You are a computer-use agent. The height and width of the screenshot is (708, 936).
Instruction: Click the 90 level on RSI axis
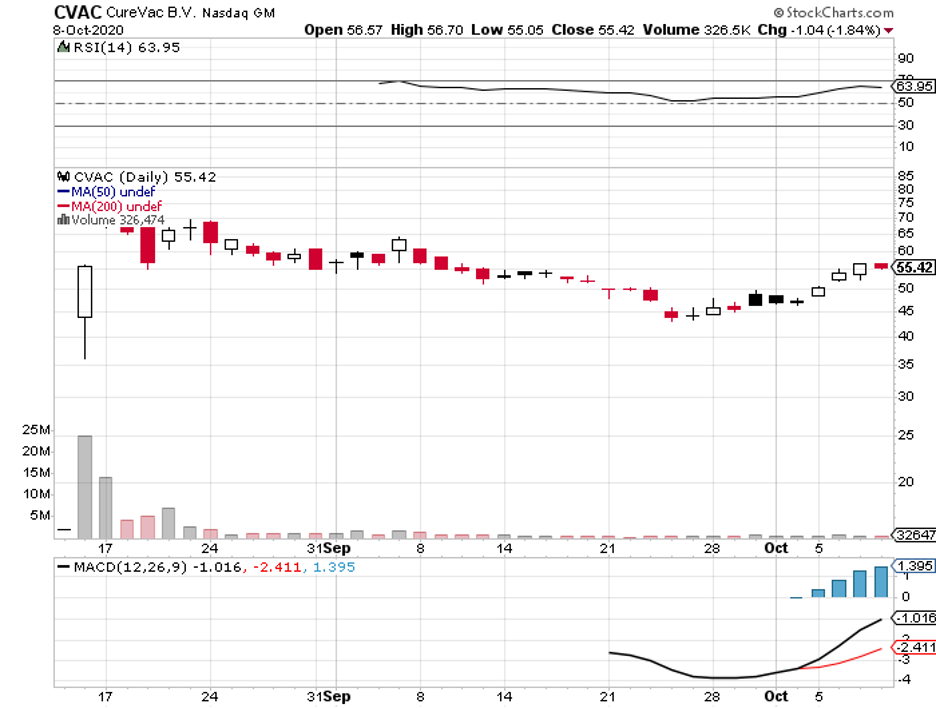tap(906, 59)
